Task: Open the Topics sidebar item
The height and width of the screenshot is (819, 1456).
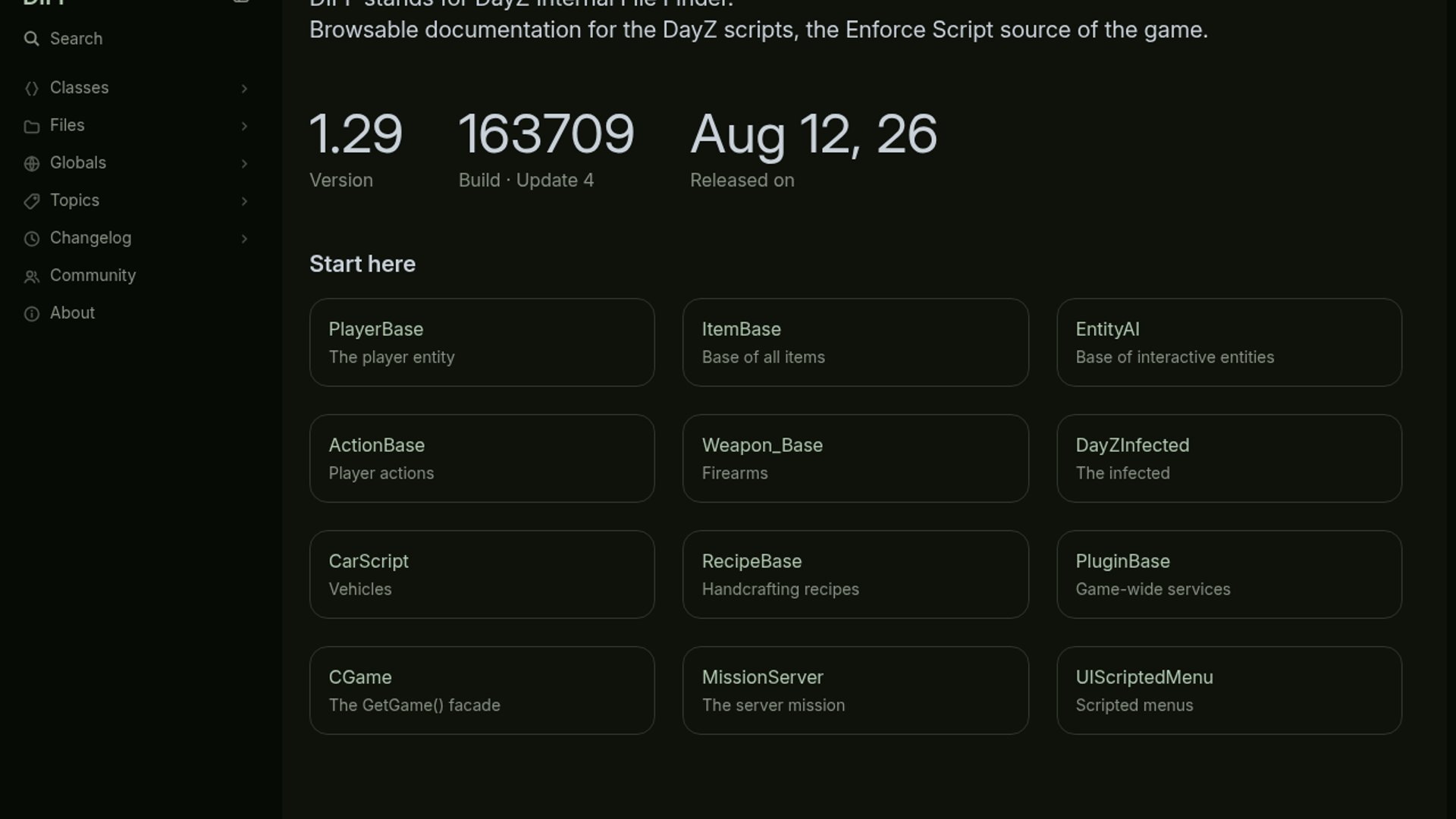Action: tap(136, 200)
